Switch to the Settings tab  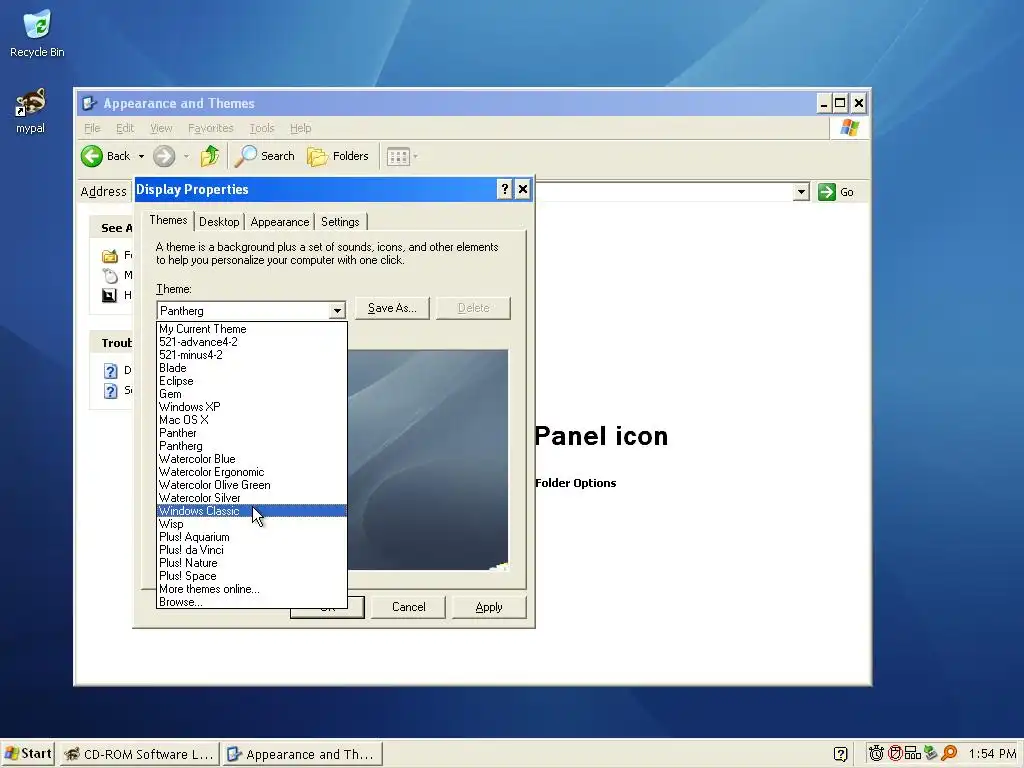[340, 222]
